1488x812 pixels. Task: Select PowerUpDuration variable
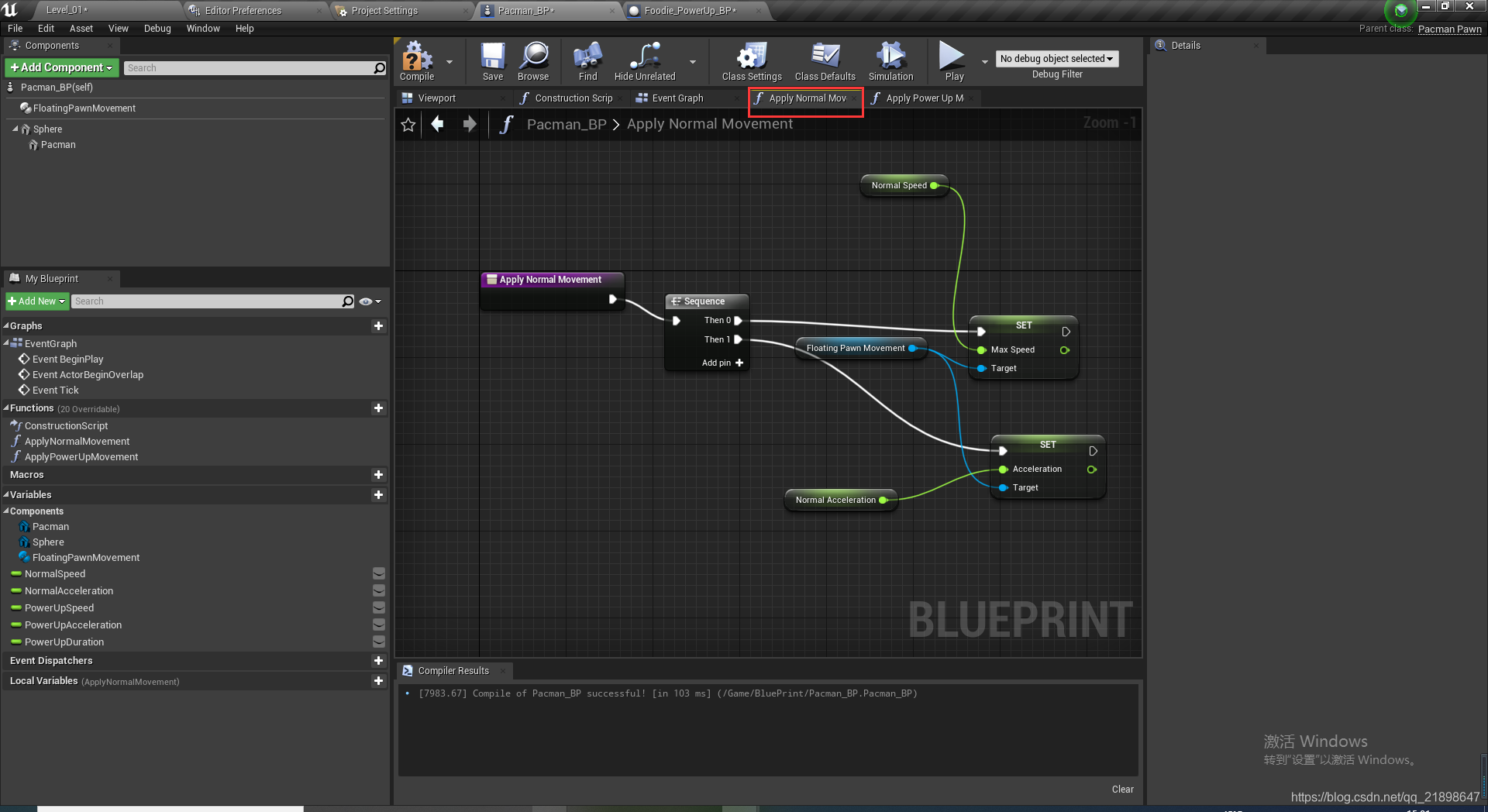pyautogui.click(x=64, y=642)
